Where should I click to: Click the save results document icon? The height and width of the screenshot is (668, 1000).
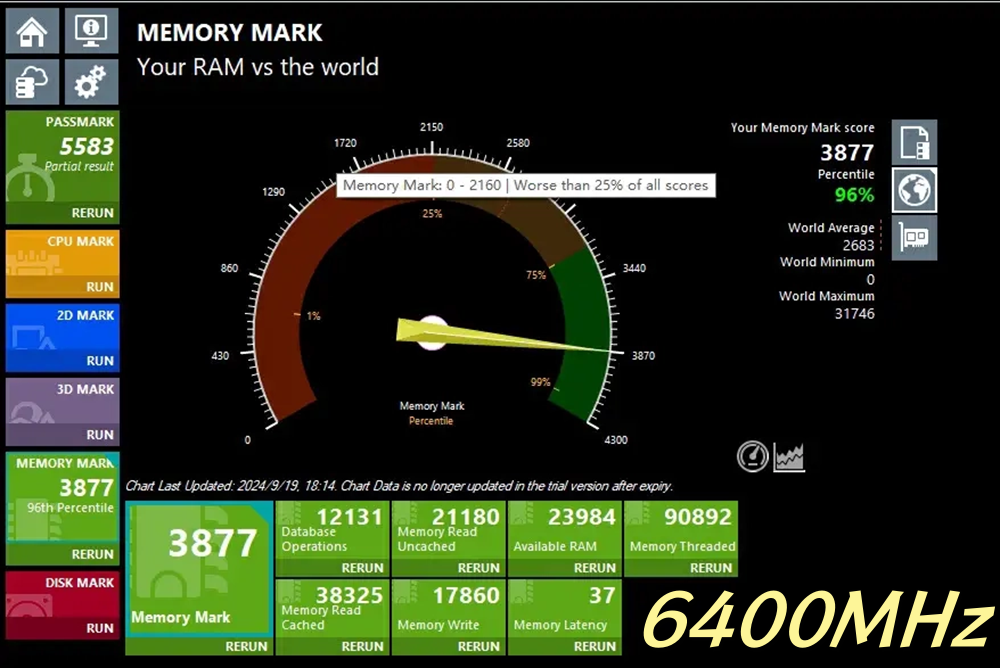coord(915,142)
